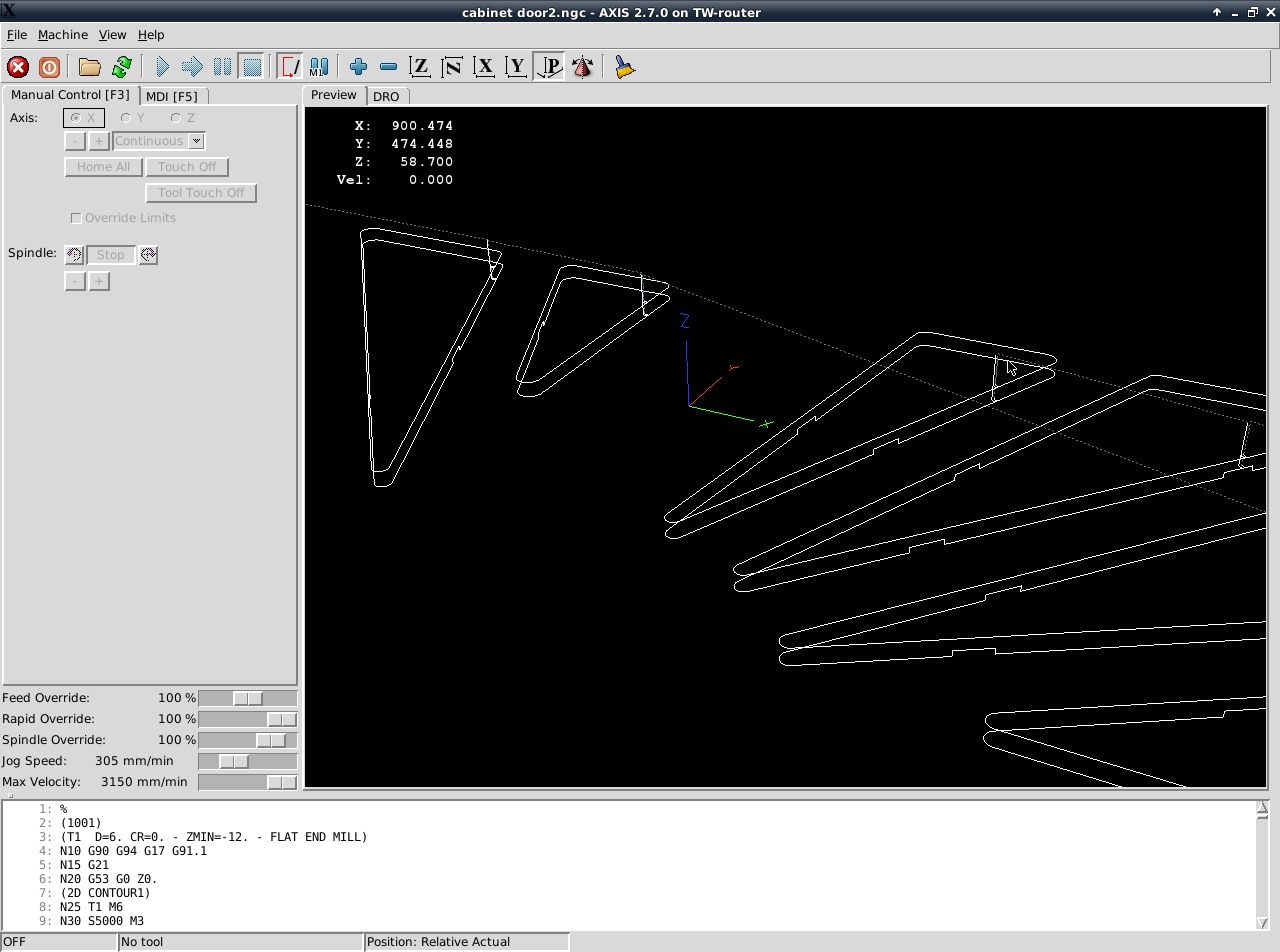Click X window icon in title bar

coord(9,11)
